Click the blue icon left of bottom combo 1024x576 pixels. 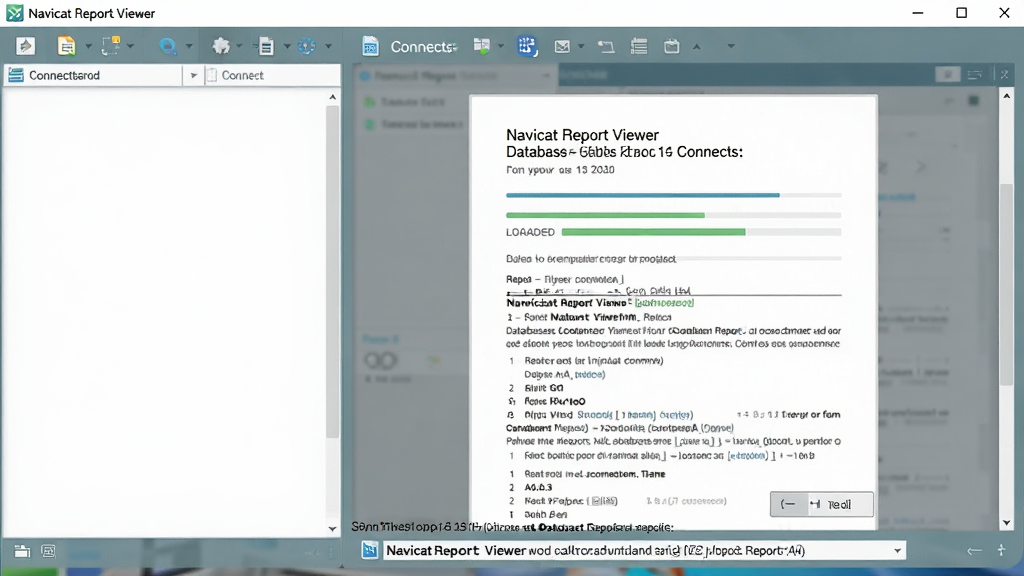click(370, 551)
